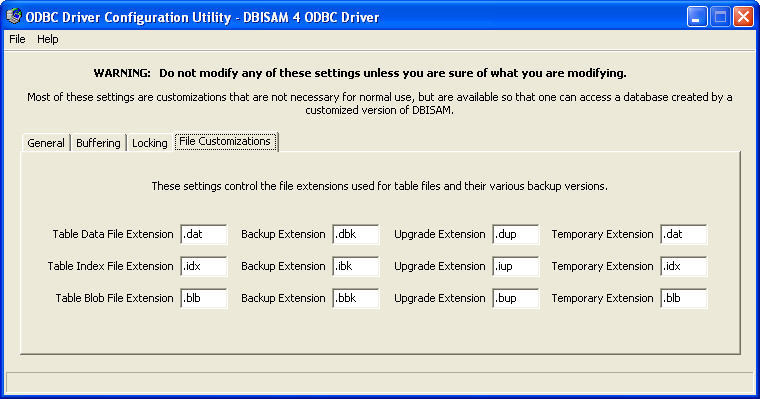Viewport: 760px width, 399px height.
Task: Close the ODBC configuration window
Action: pyautogui.click(x=743, y=17)
